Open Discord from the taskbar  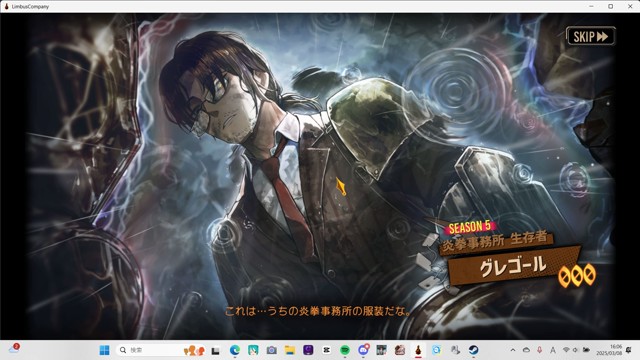pyautogui.click(x=363, y=350)
